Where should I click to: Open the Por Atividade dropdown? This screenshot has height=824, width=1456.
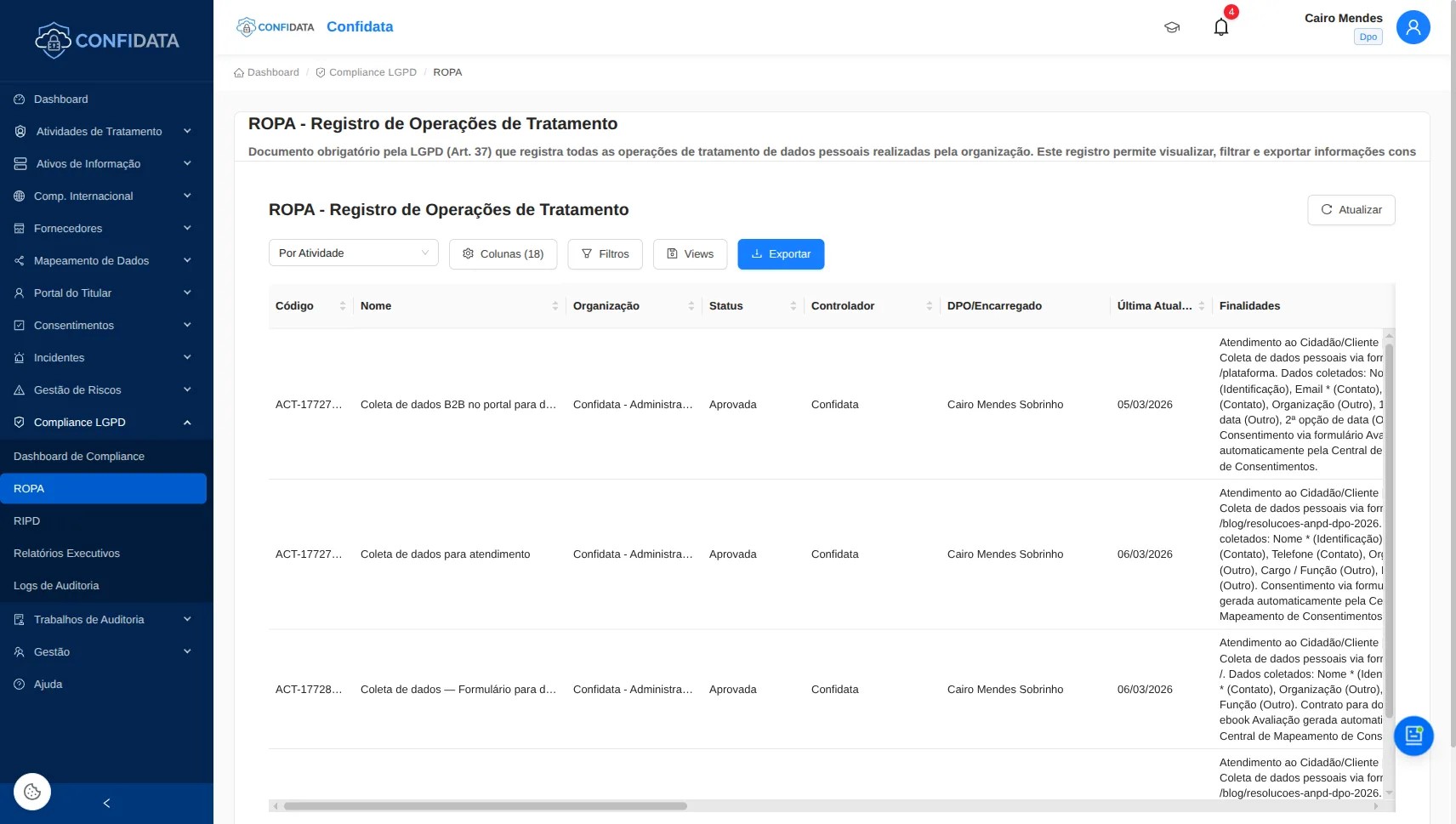point(353,253)
